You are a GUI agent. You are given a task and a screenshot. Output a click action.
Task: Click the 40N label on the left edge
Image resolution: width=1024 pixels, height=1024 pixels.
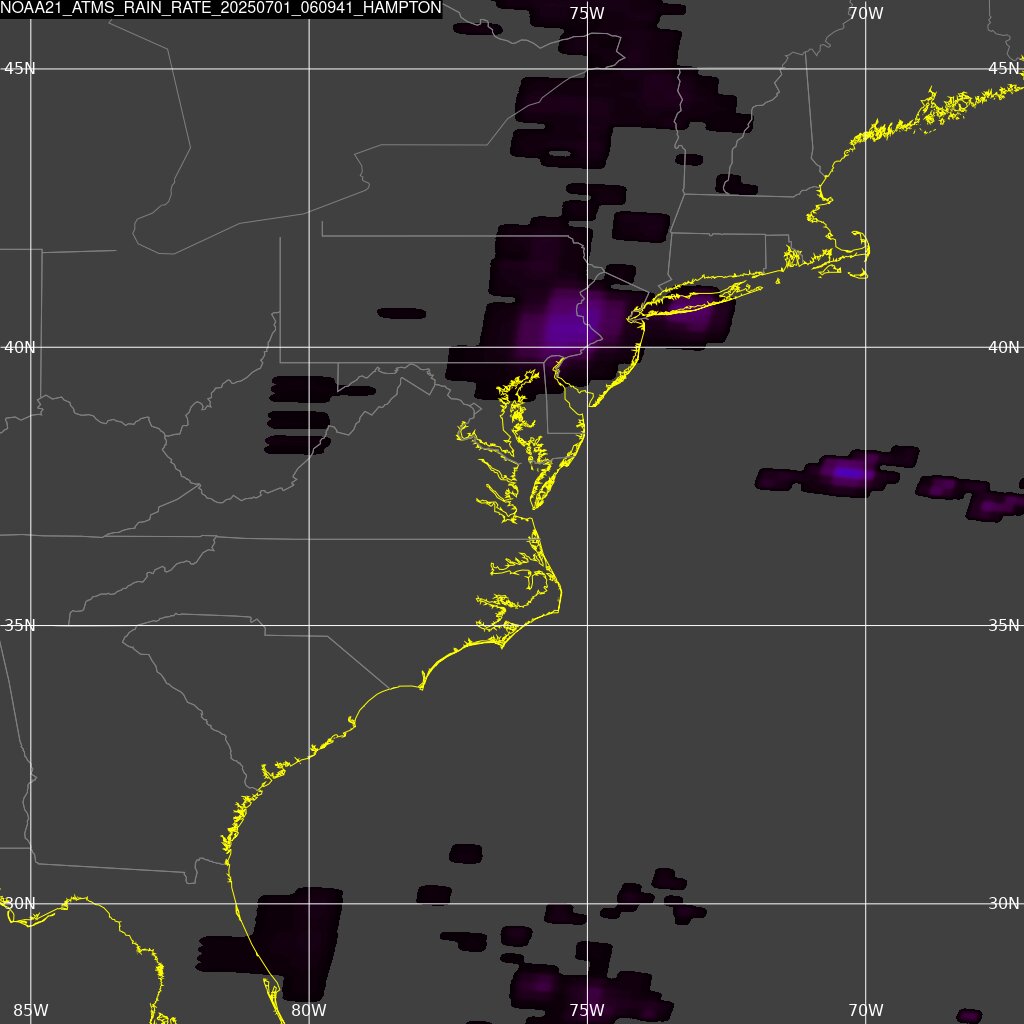(x=20, y=347)
